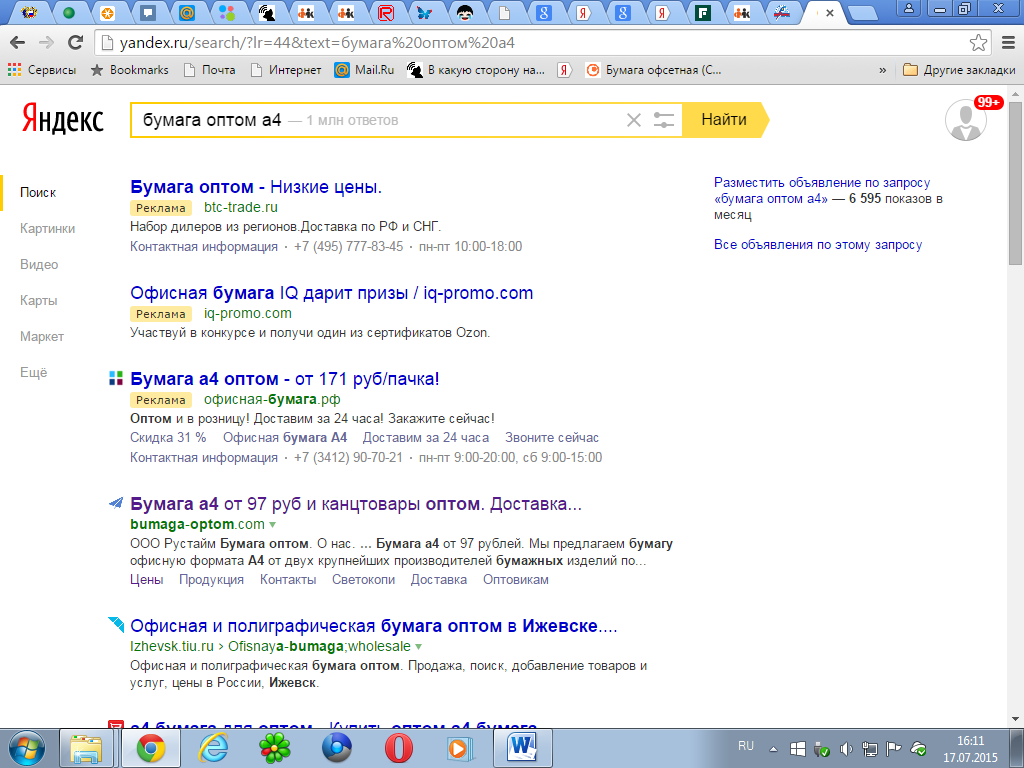Switch the RU input language indicator
Screen dimensions: 1024x768
tap(746, 746)
